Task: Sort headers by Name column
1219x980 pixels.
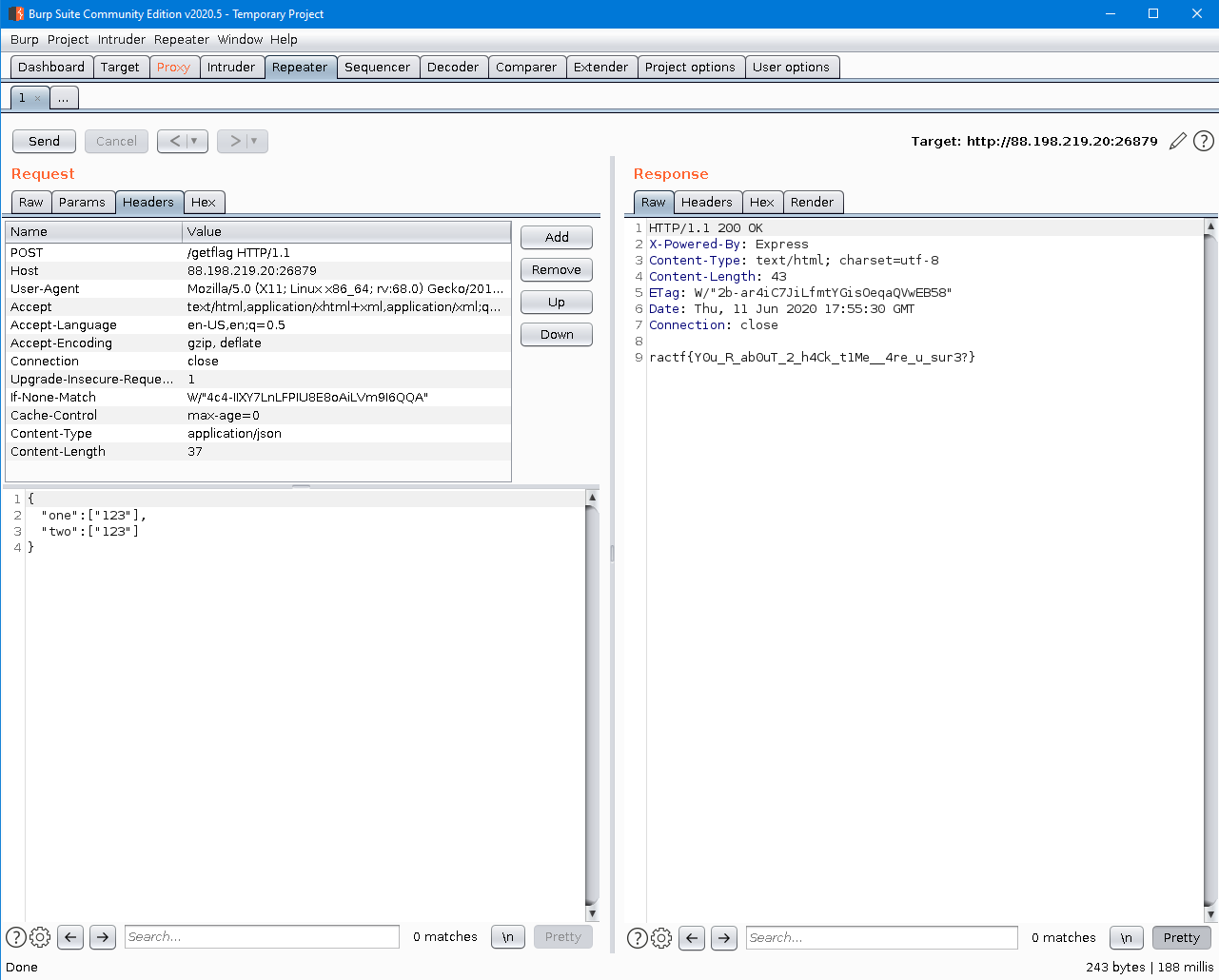Action: [93, 232]
